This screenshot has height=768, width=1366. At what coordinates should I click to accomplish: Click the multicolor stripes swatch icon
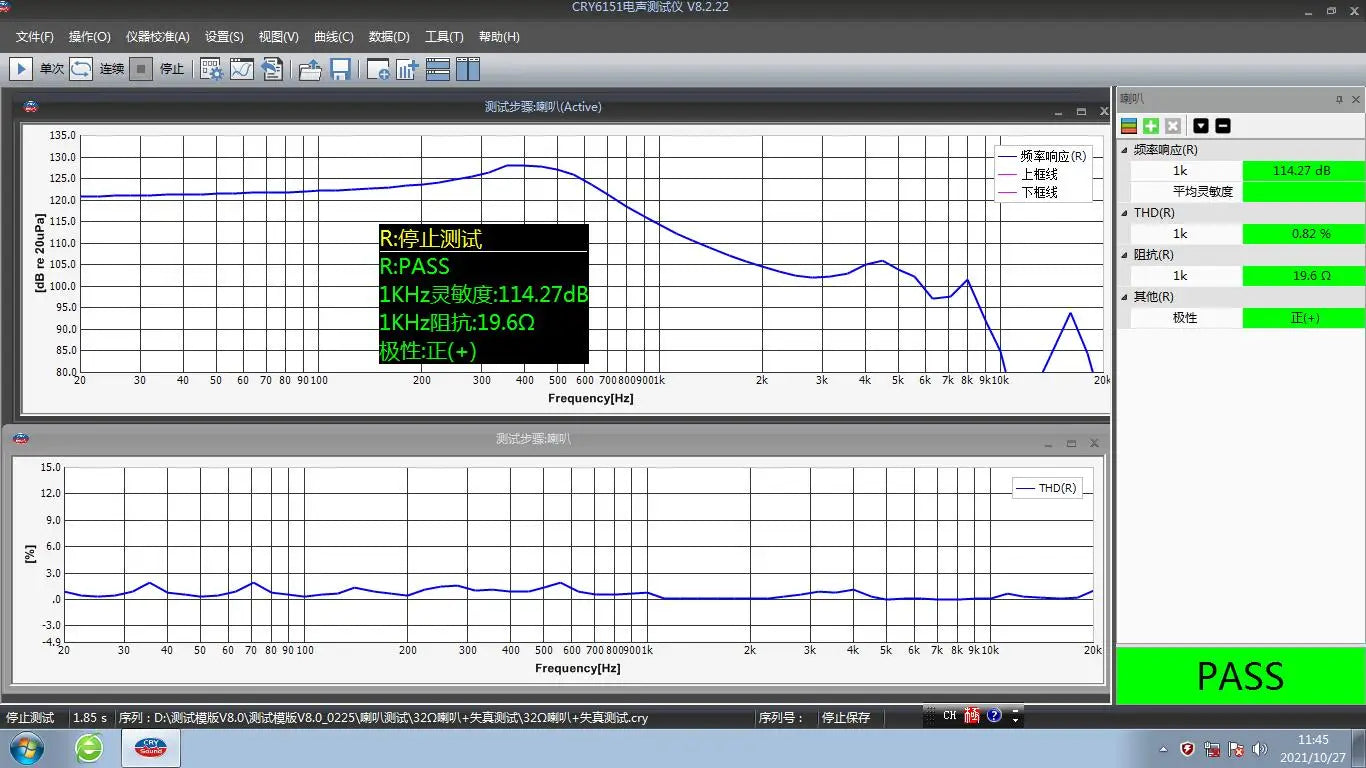(1129, 126)
